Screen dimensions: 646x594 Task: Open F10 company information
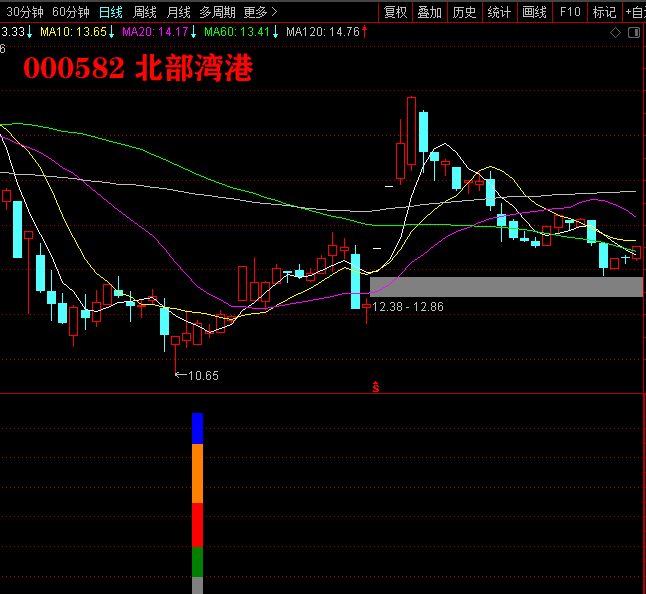569,12
